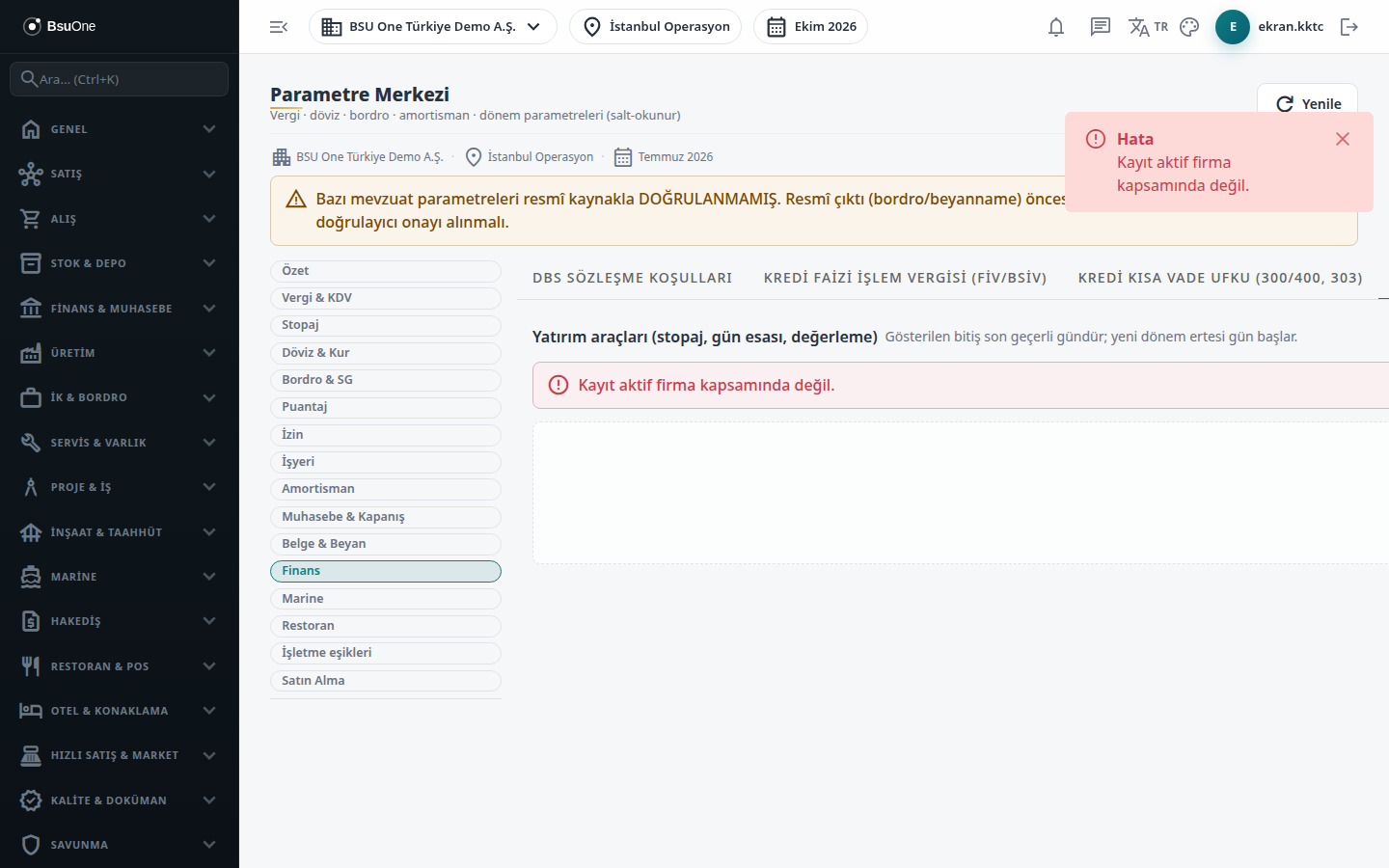
Task: Click the ekran.kktc username
Action: [x=1291, y=27]
